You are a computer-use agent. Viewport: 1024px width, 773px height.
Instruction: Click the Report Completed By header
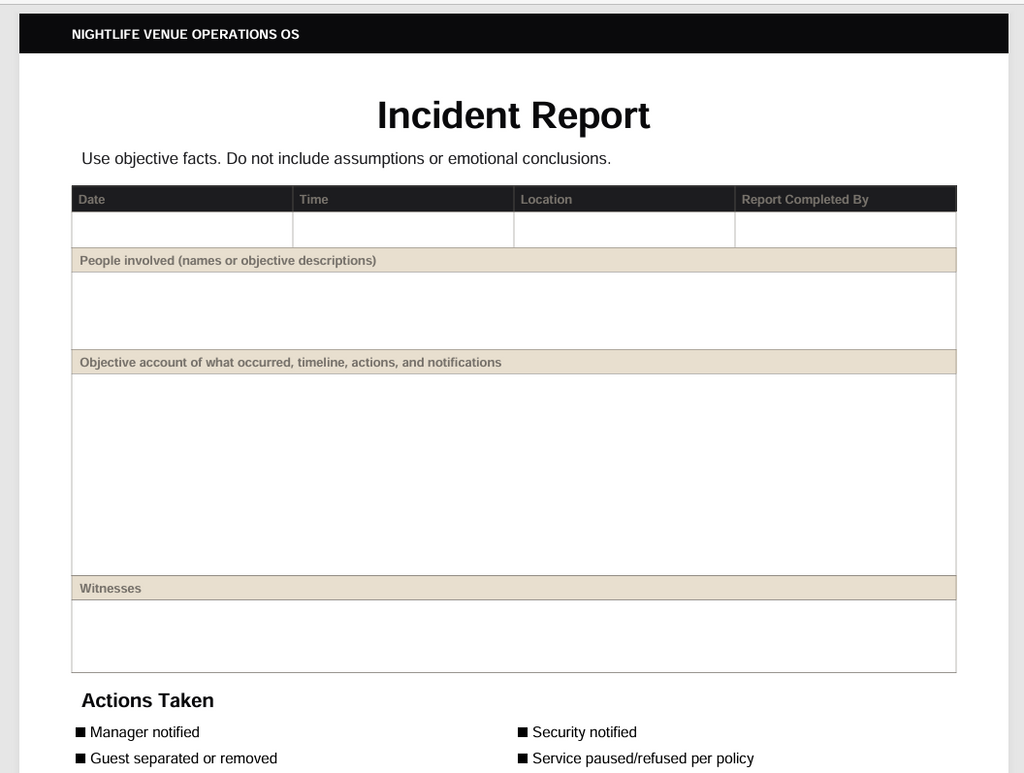click(x=846, y=199)
